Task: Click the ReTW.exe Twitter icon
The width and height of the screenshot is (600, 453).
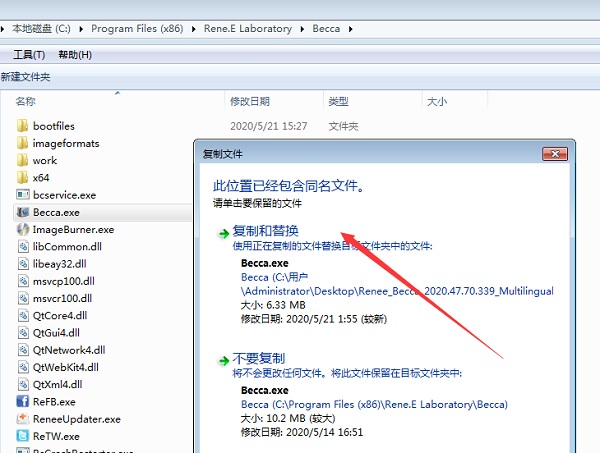Action: click(23, 436)
